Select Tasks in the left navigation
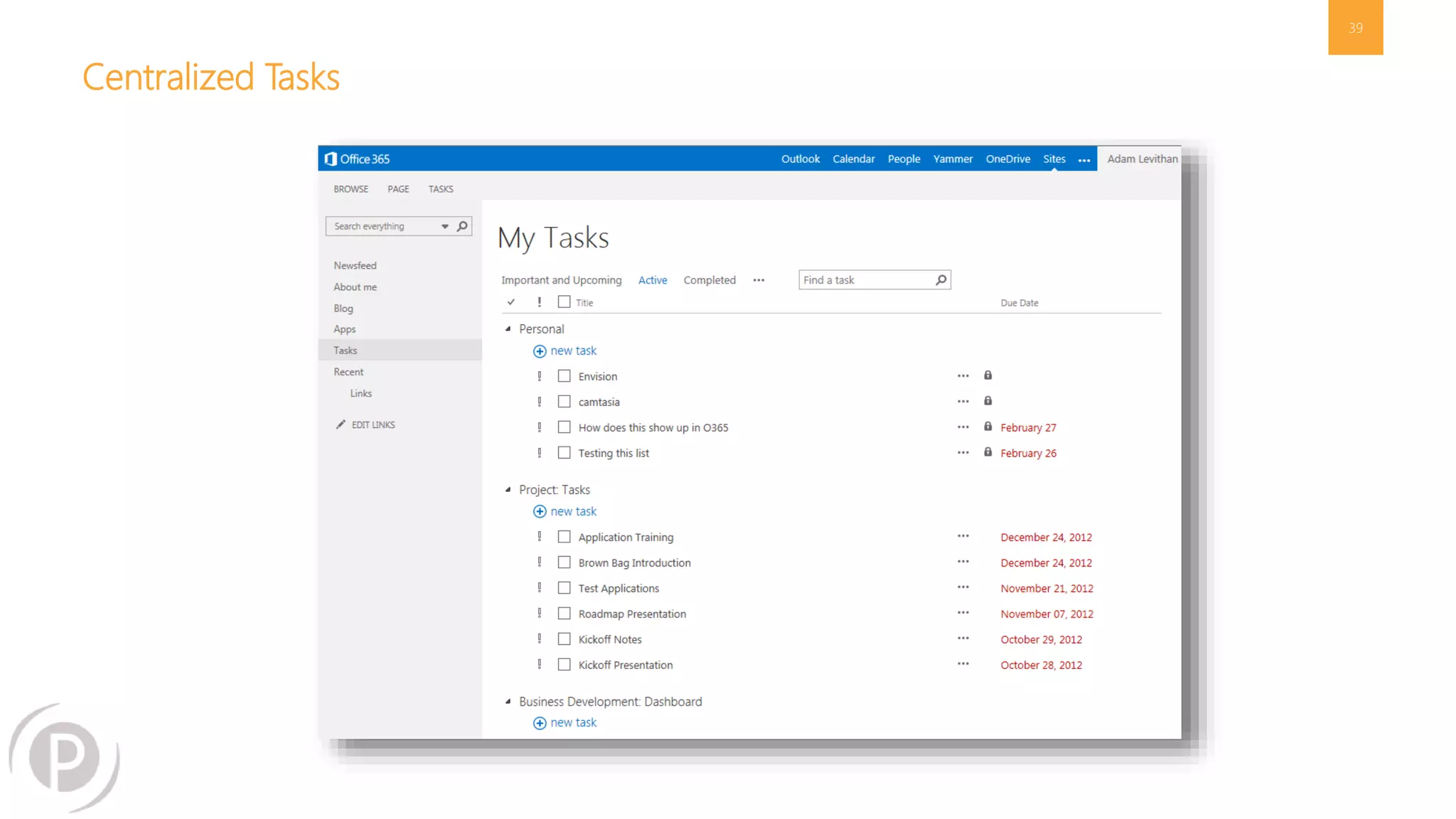The width and height of the screenshot is (1456, 819). (x=400, y=350)
